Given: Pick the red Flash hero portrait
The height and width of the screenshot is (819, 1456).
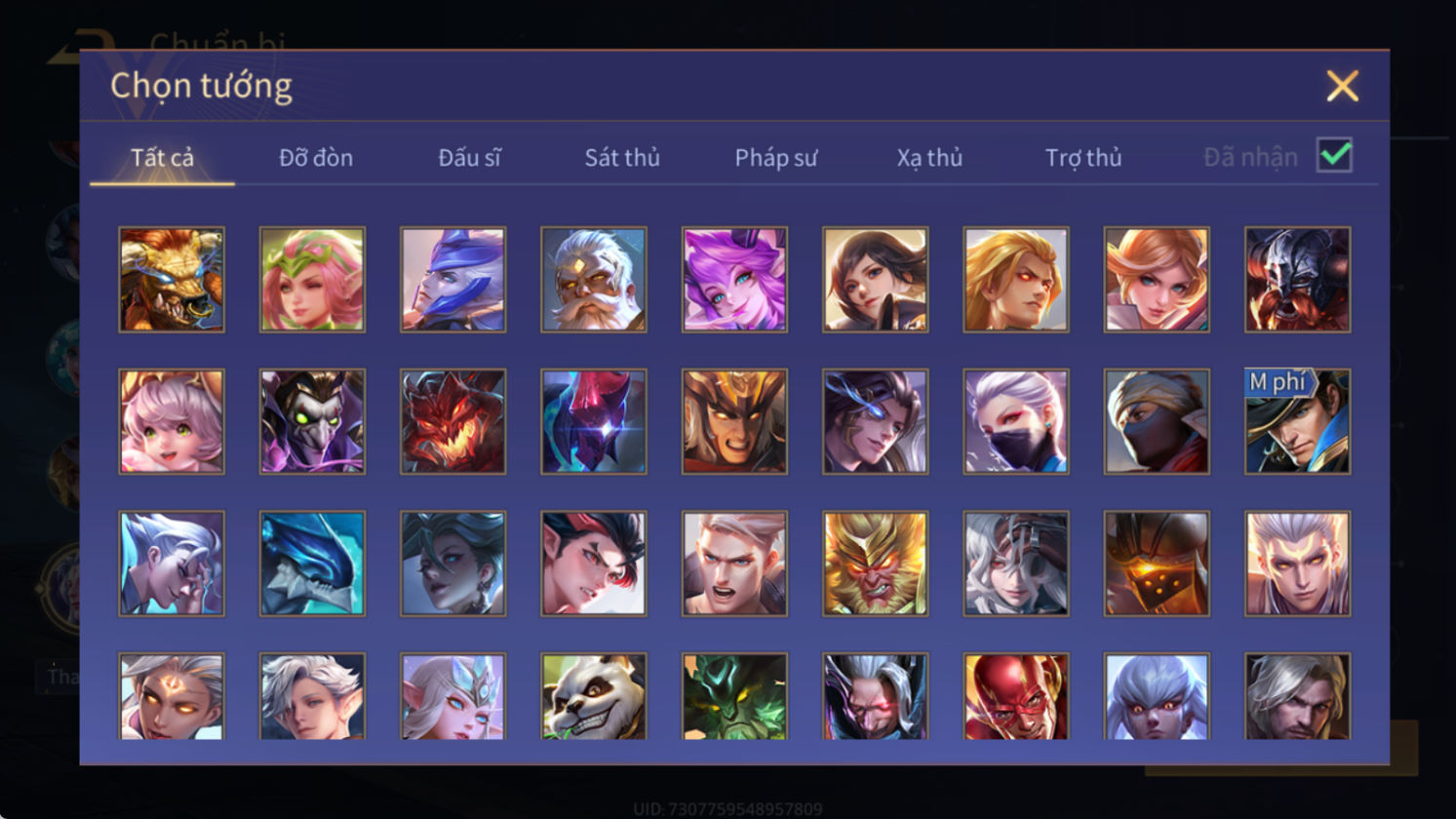Looking at the screenshot, I should click(1016, 696).
